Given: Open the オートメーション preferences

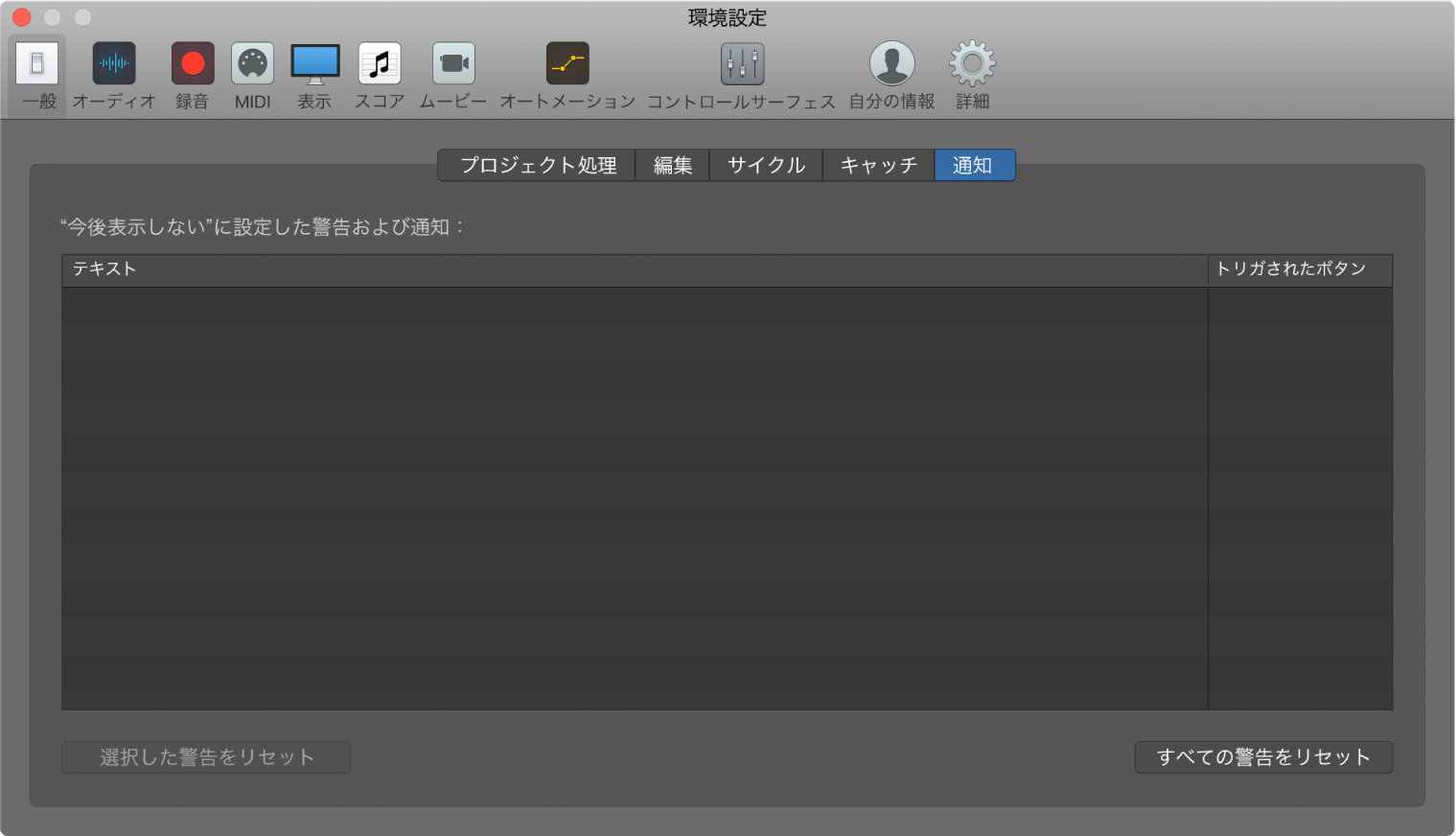Looking at the screenshot, I should (x=566, y=75).
